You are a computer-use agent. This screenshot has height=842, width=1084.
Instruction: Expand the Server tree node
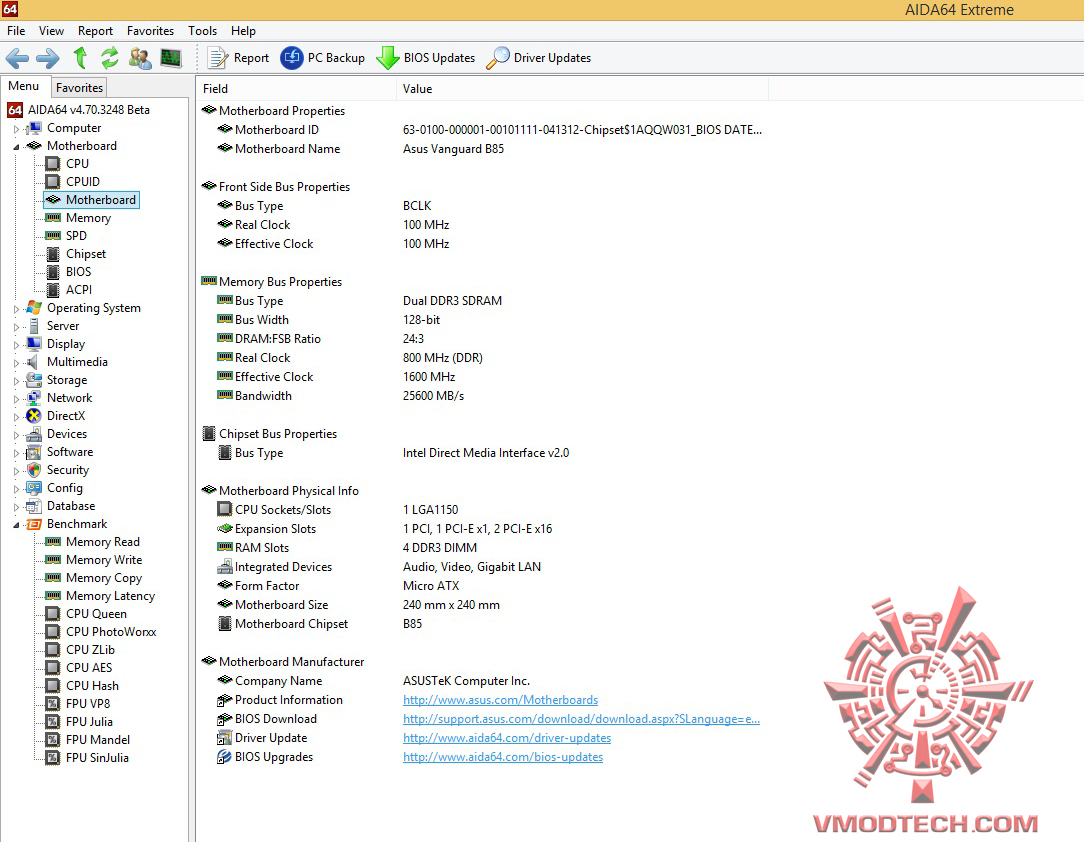tap(16, 326)
